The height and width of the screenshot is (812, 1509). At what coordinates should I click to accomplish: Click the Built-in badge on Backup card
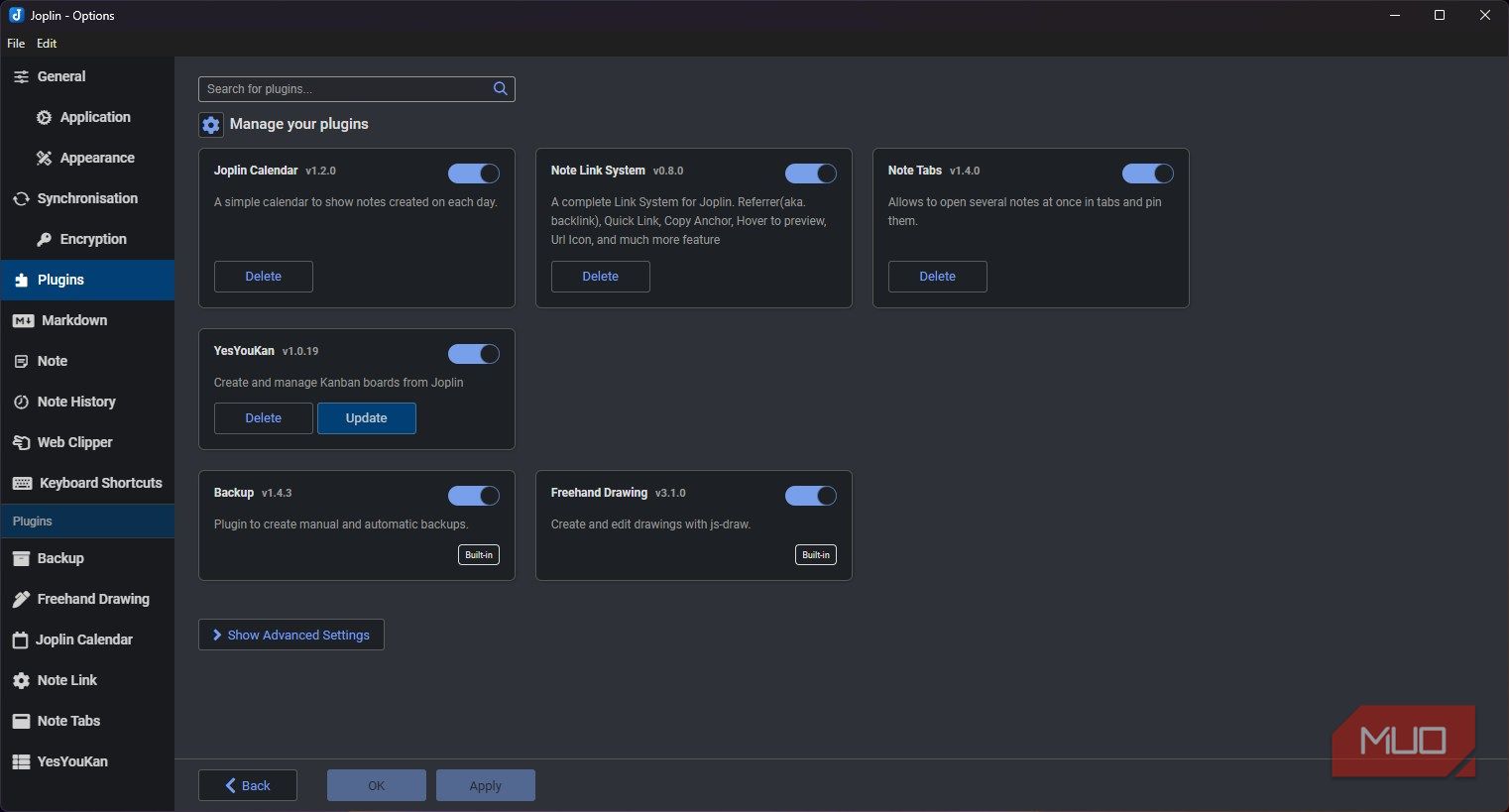pos(479,555)
